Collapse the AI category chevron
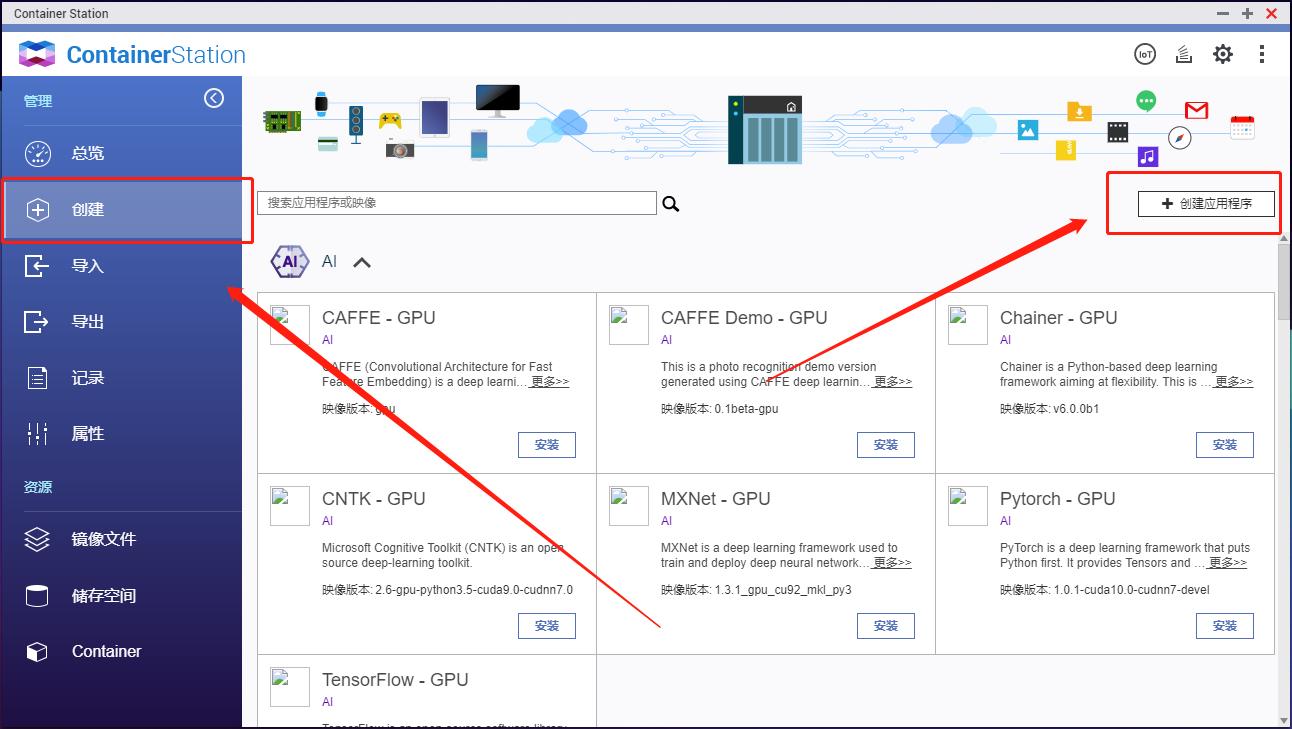The image size is (1292, 729). tap(362, 262)
